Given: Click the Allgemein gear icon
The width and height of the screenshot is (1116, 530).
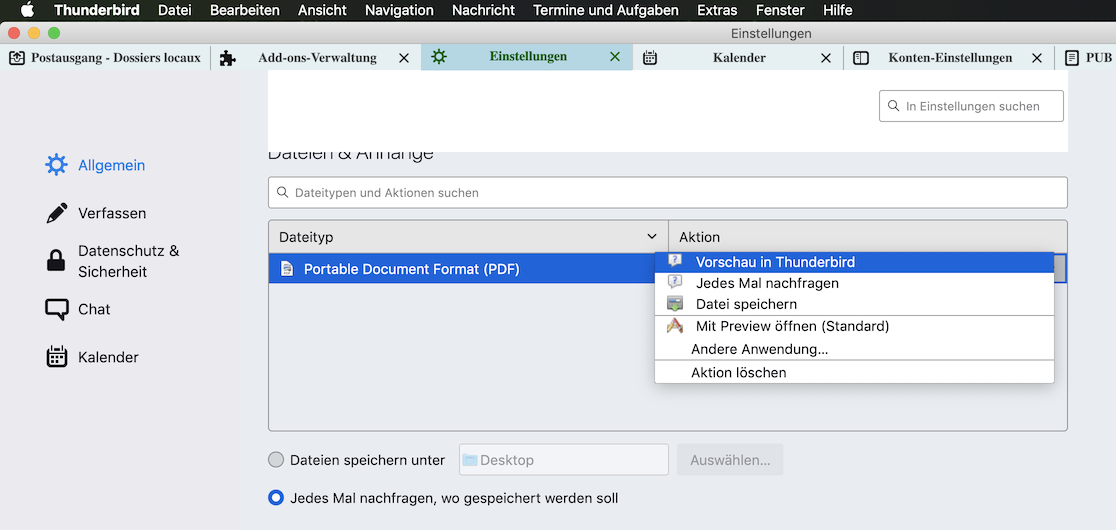Looking at the screenshot, I should coord(56,165).
